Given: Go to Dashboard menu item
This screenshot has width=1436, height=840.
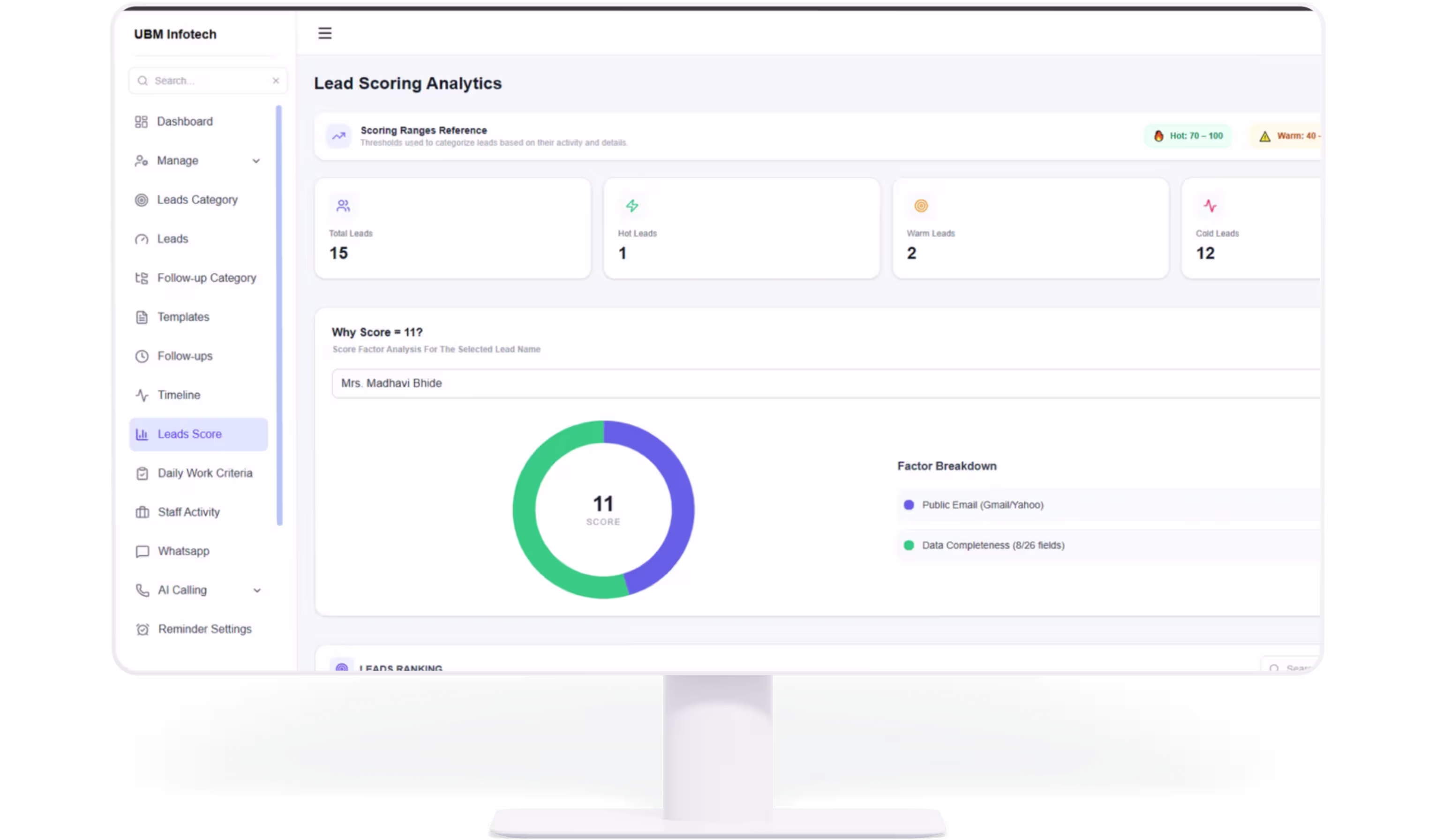Looking at the screenshot, I should pos(185,121).
